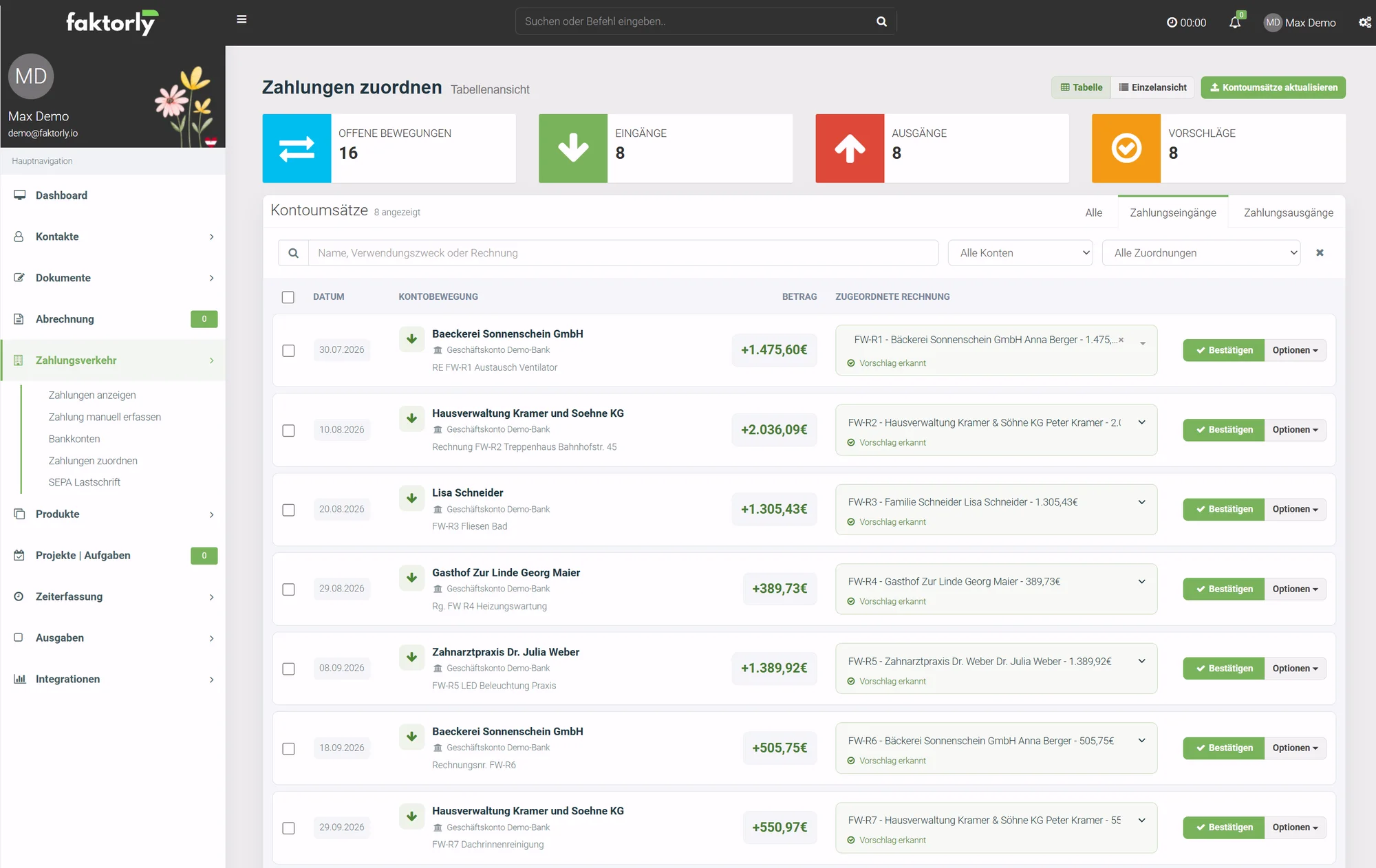Clear filters with the X icon
The height and width of the screenshot is (868, 1376).
[x=1320, y=252]
